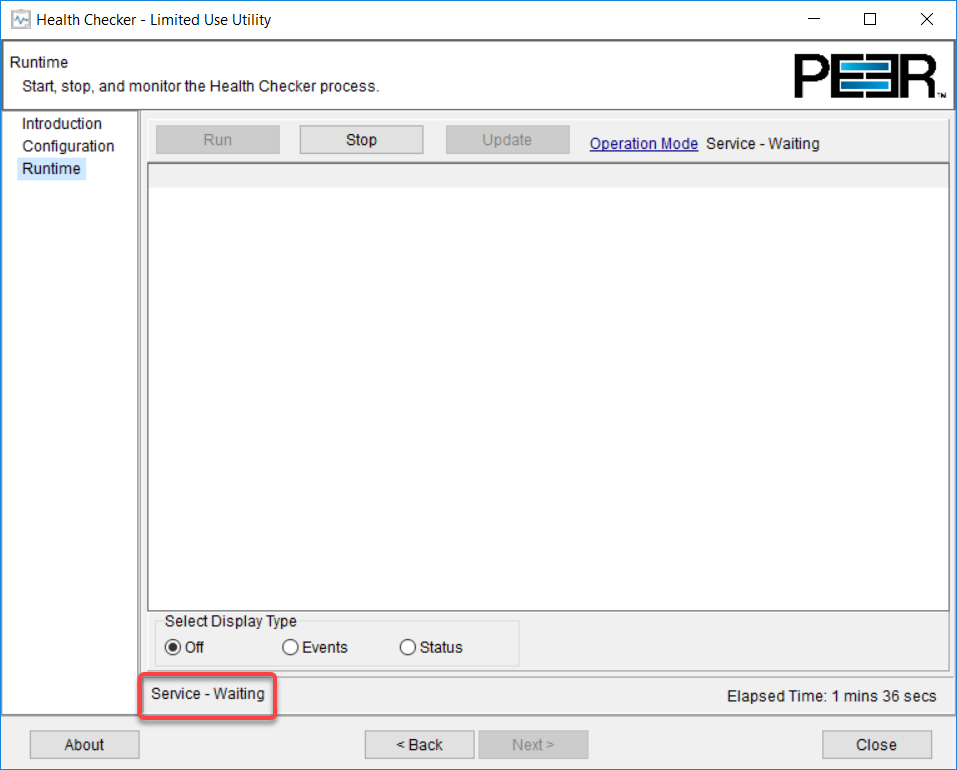Switch to the Runtime page
The image size is (957, 770).
(x=51, y=168)
